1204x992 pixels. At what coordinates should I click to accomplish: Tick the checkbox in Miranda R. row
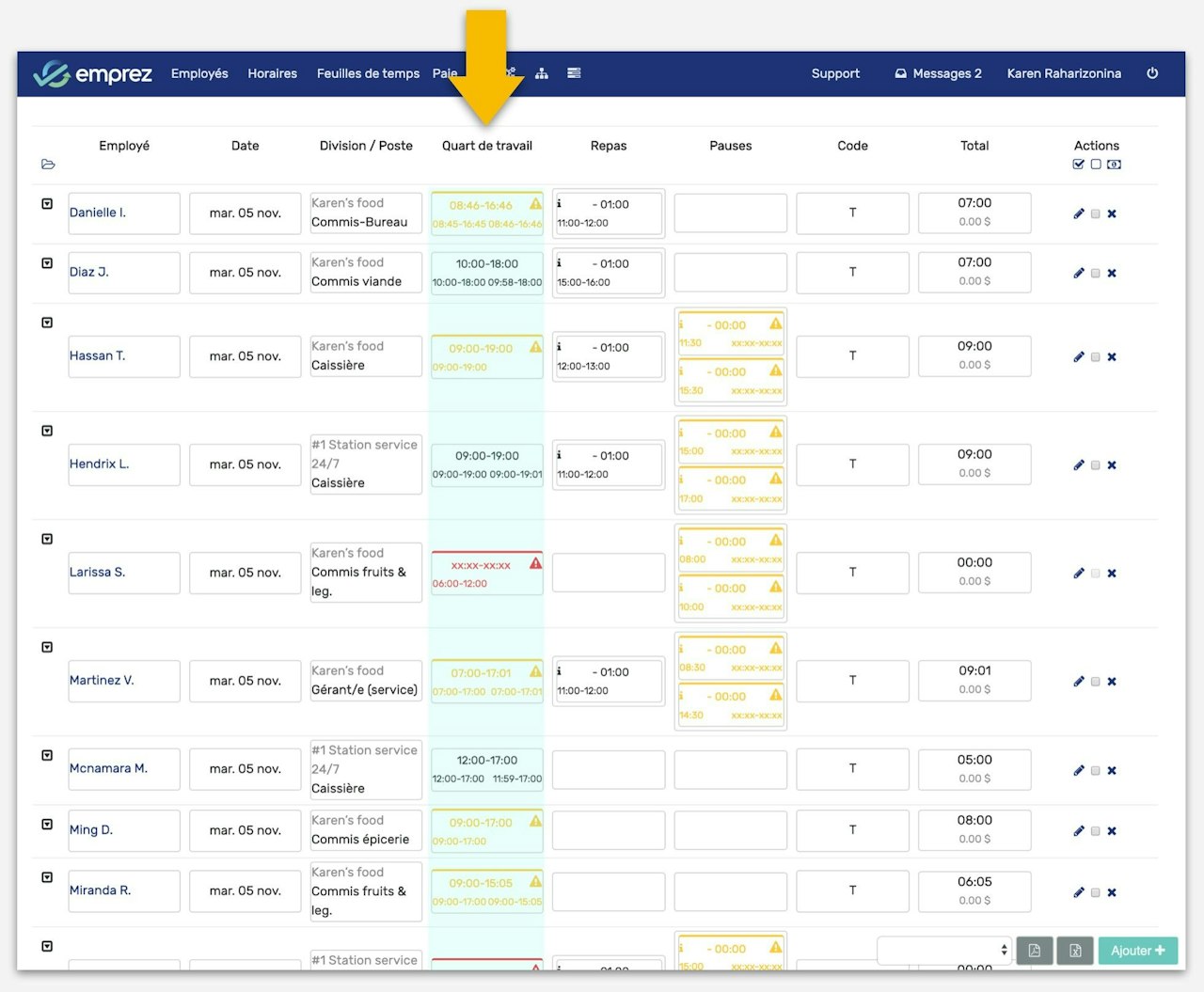coord(1095,893)
